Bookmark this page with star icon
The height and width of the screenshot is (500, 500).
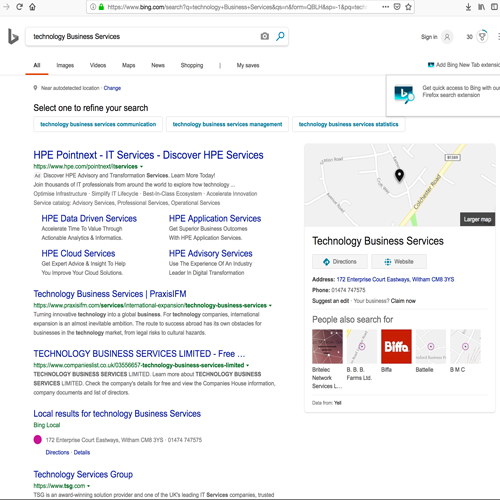tap(408, 7)
